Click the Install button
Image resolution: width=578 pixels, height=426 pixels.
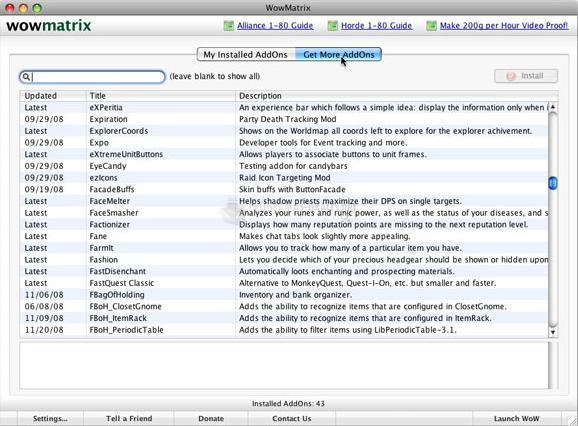[x=526, y=76]
